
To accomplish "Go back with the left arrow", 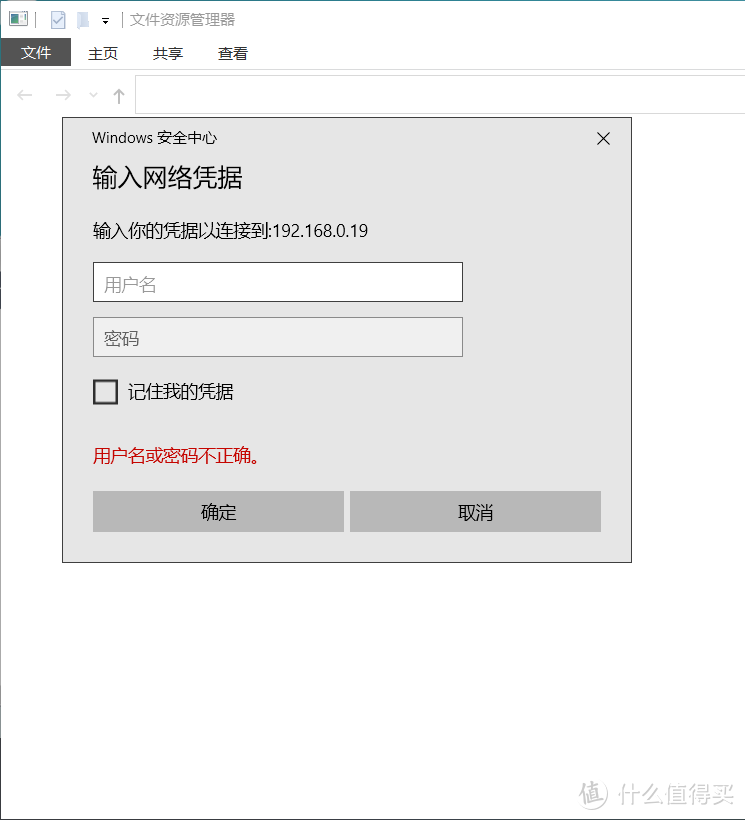I will [x=25, y=95].
